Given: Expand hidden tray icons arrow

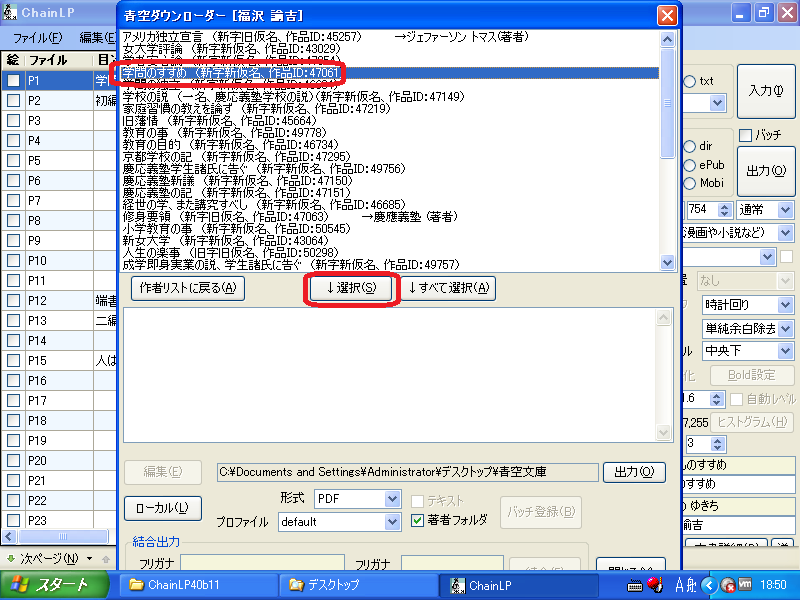Looking at the screenshot, I should point(709,585).
